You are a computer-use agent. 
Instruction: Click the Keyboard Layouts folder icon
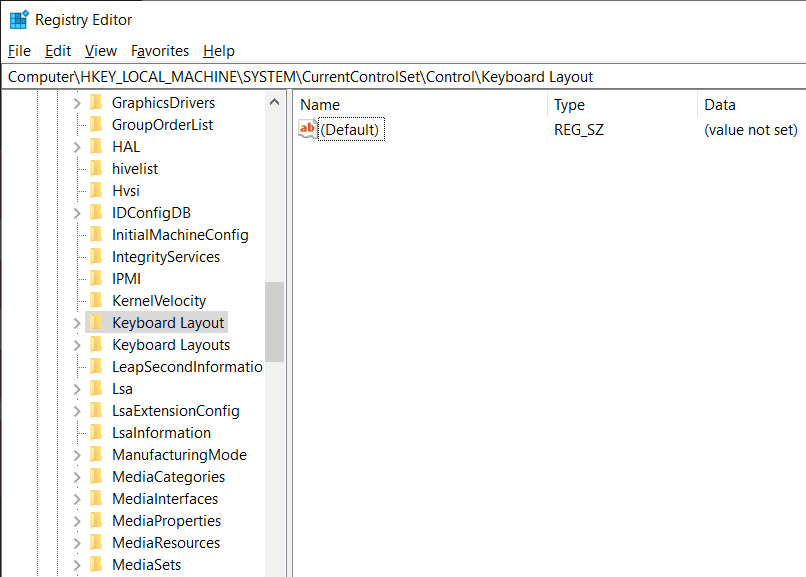96,345
